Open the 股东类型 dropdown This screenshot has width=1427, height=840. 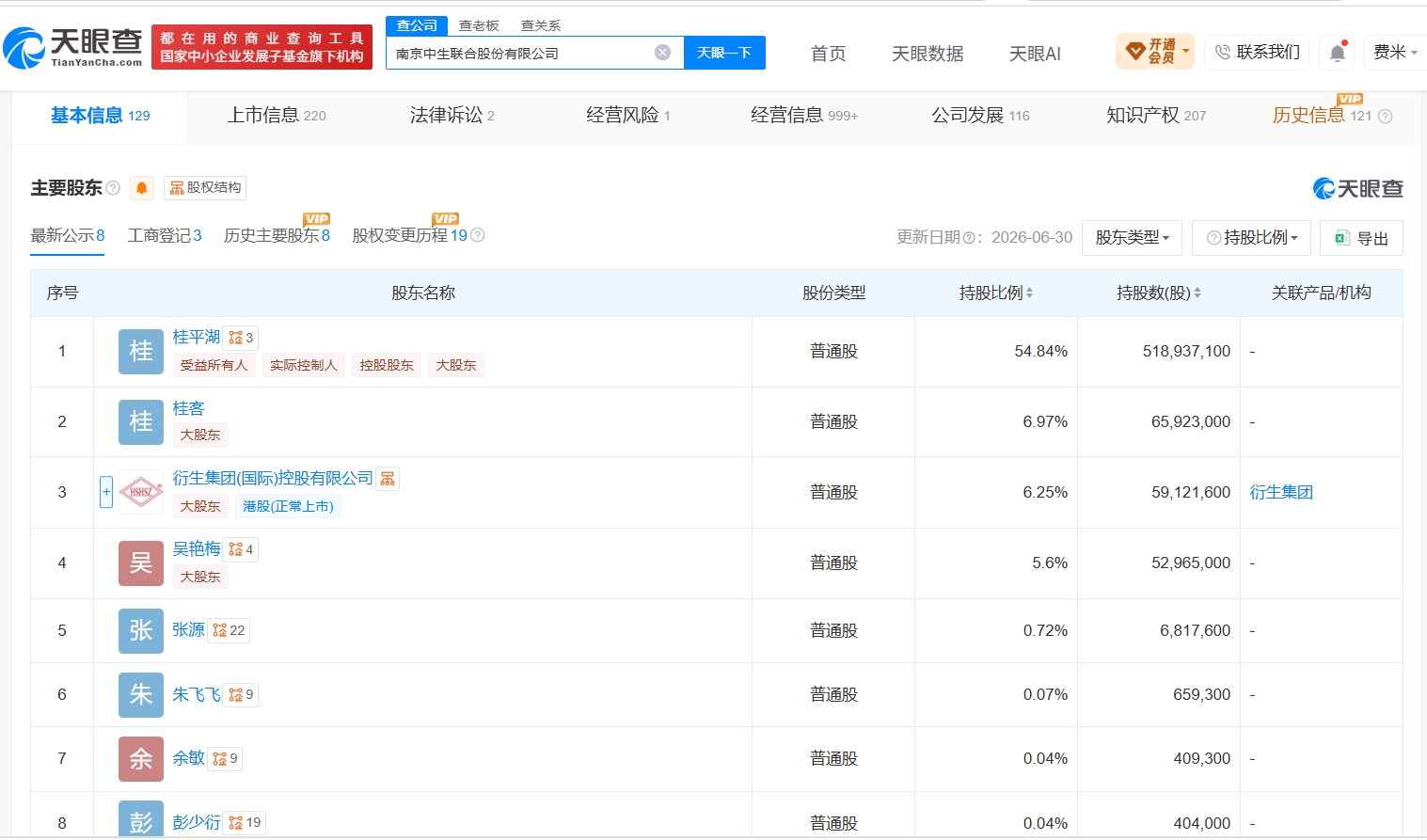[x=1133, y=238]
